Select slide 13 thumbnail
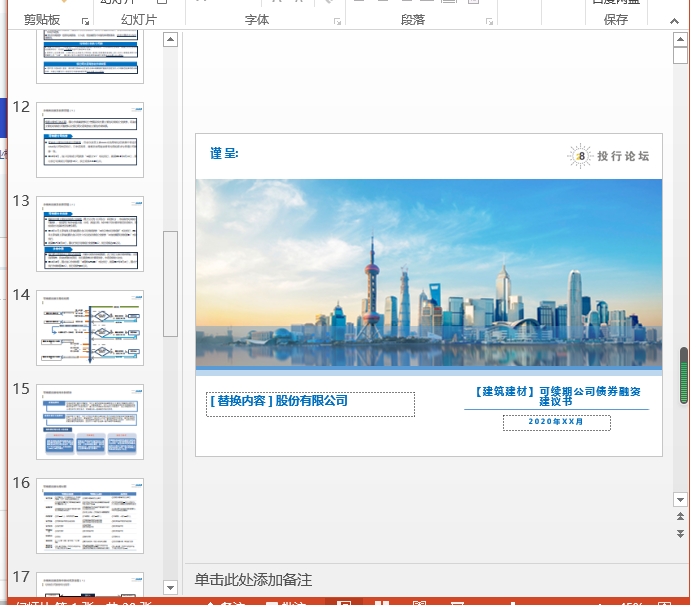The height and width of the screenshot is (605, 690). [x=90, y=233]
